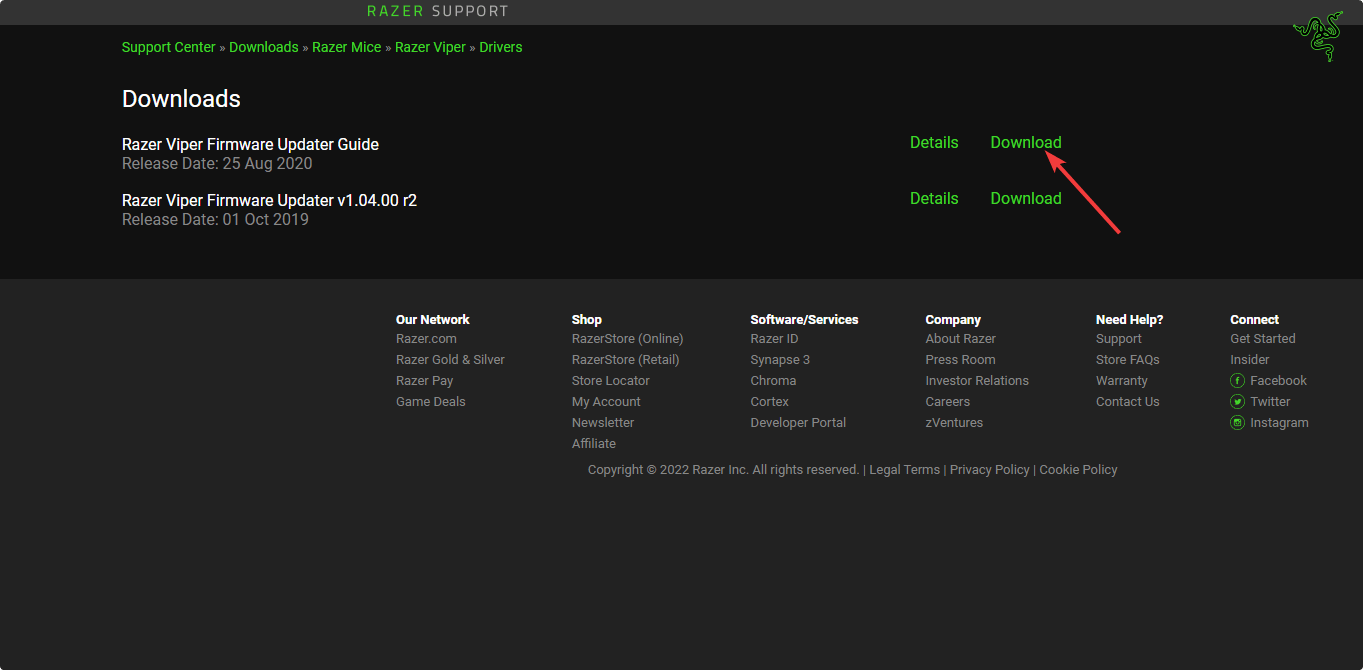The height and width of the screenshot is (670, 1363).
Task: Open the Twitter text link
Action: [x=1270, y=401]
